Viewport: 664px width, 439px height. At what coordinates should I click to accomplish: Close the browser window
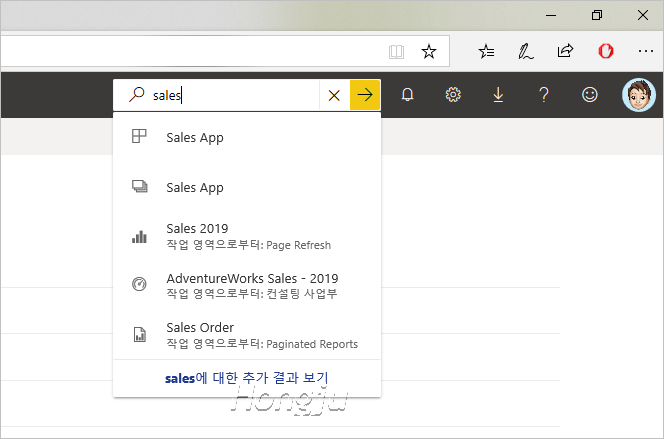coord(642,15)
